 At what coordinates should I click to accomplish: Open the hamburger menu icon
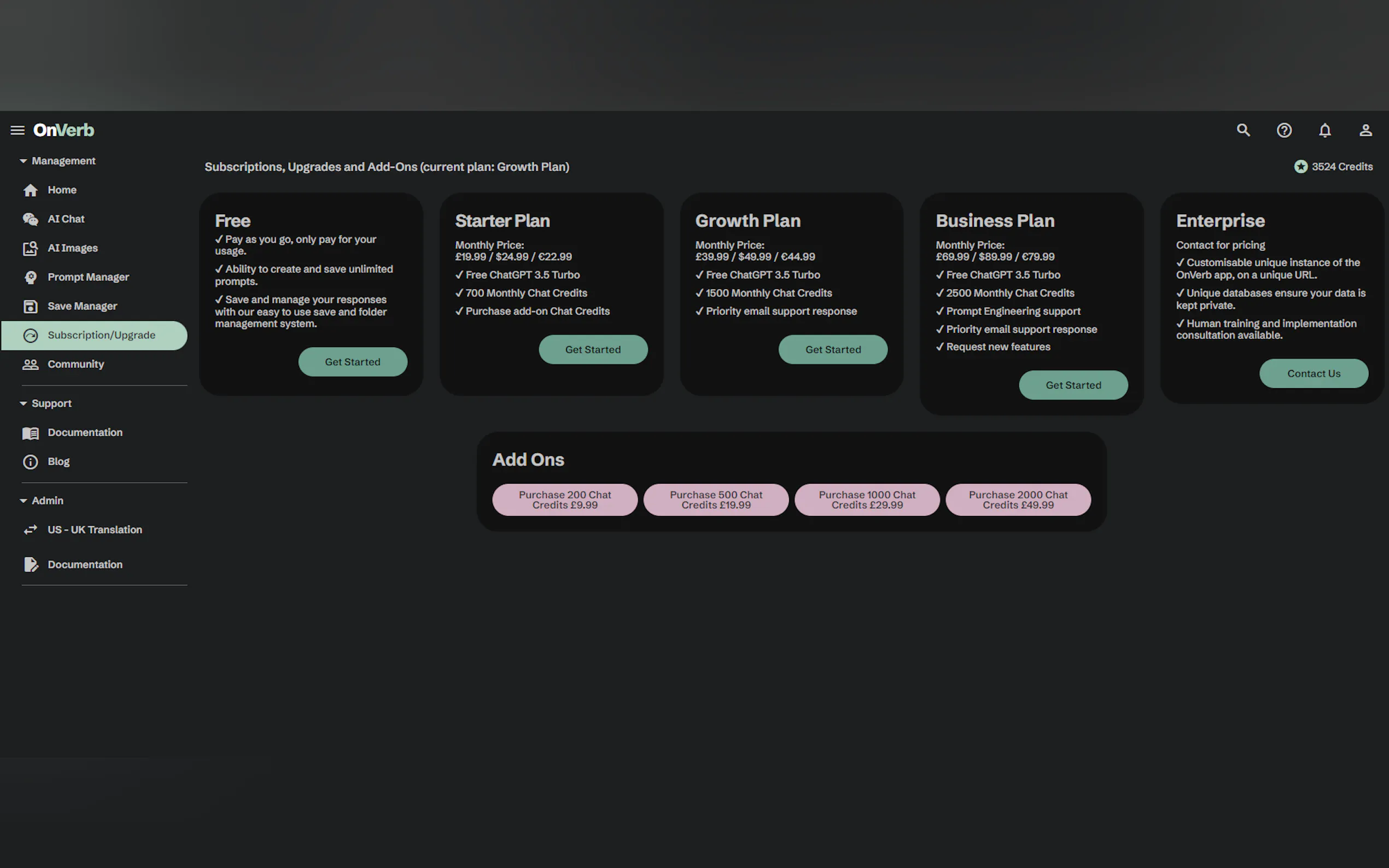click(x=17, y=130)
